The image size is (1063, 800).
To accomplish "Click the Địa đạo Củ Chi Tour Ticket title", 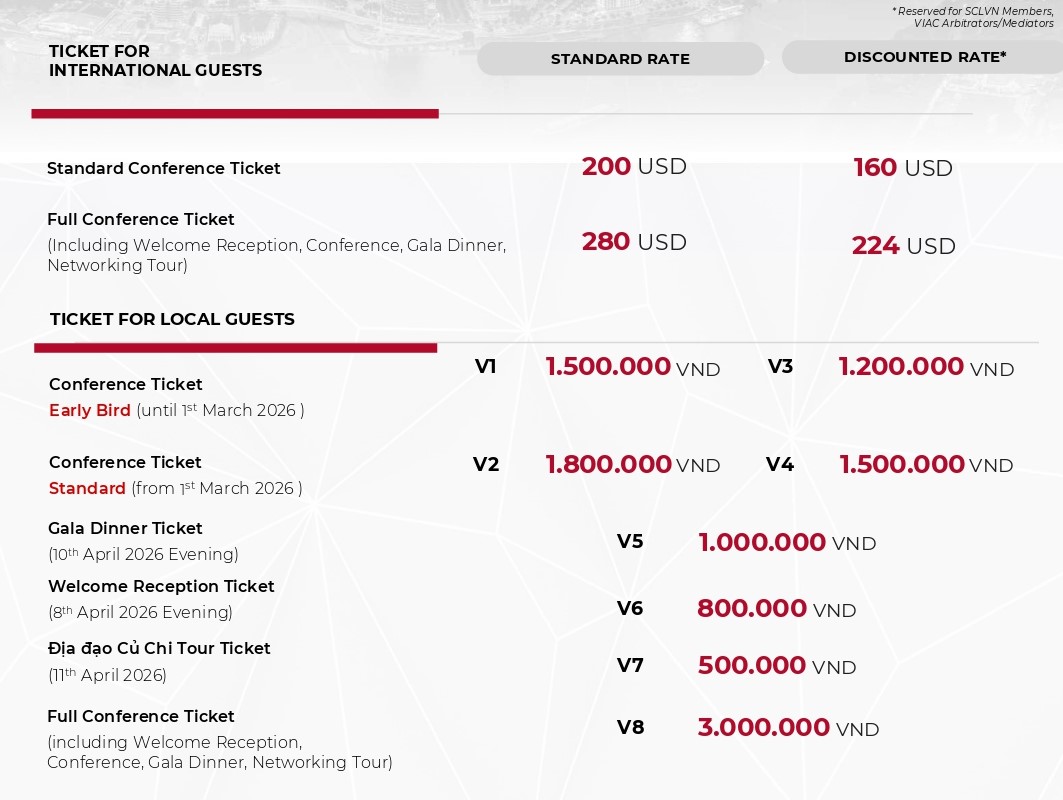I will pyautogui.click(x=159, y=648).
